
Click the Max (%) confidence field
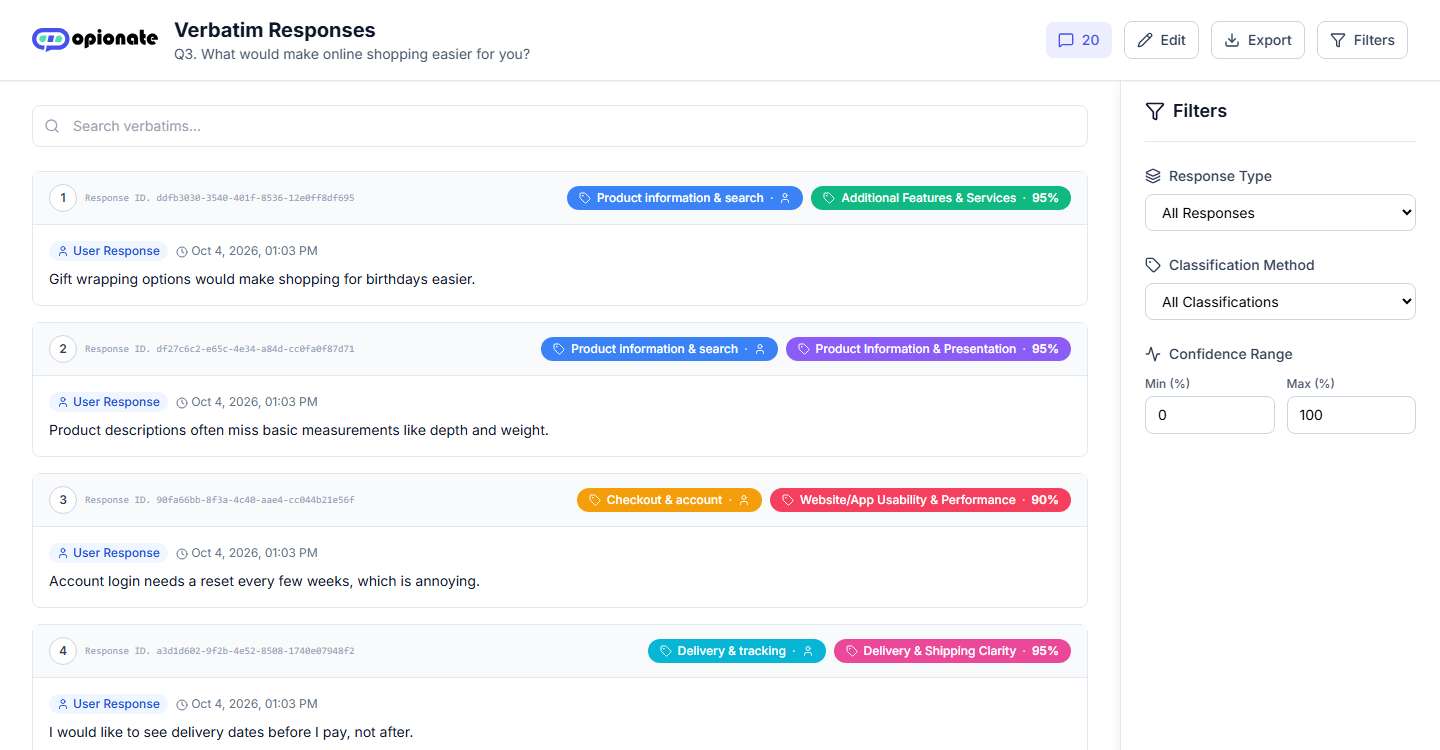coord(1351,415)
